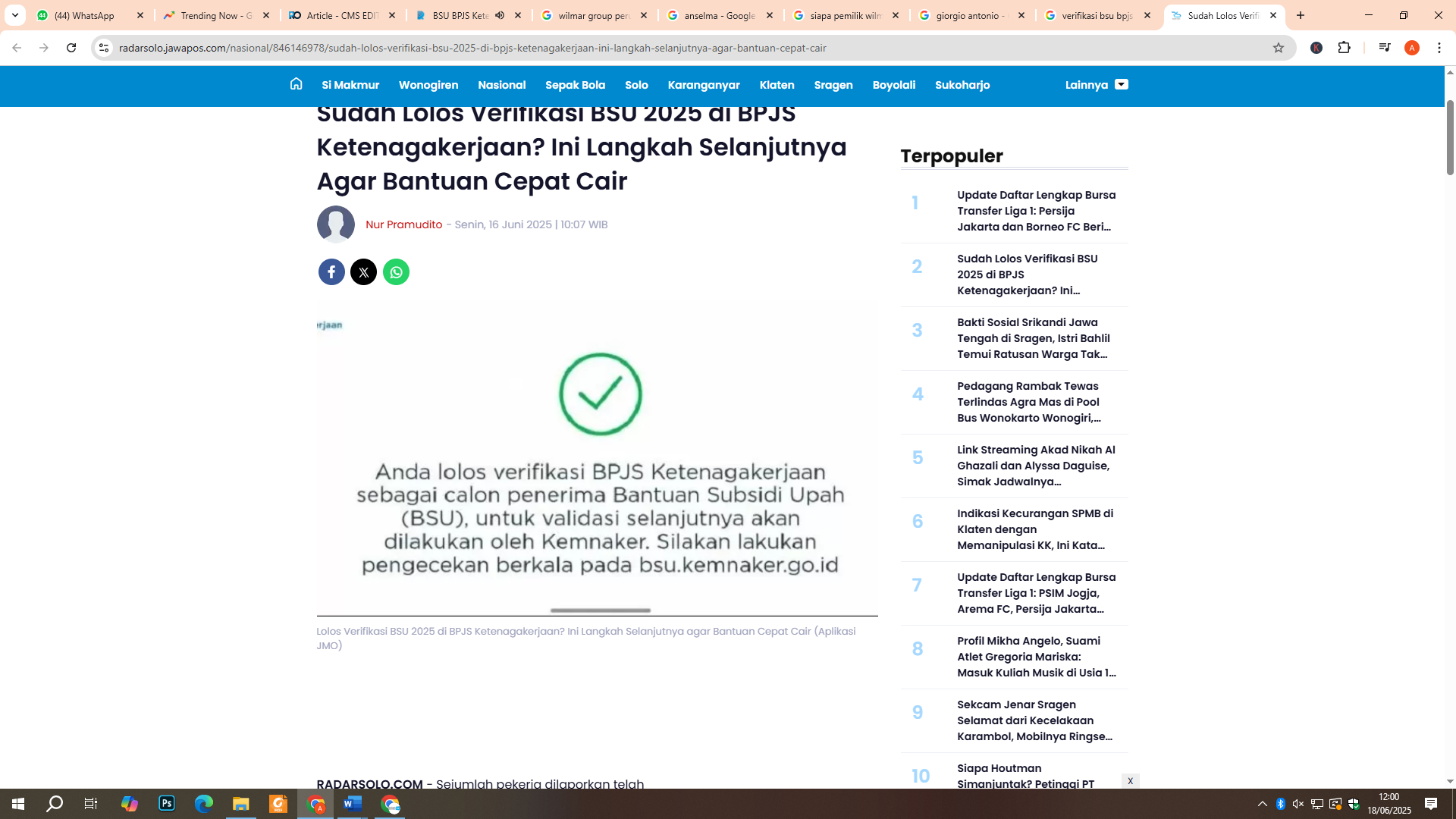Viewport: 1456px width, 819px height.
Task: Open Chrome profile avatar A
Action: 1412,48
